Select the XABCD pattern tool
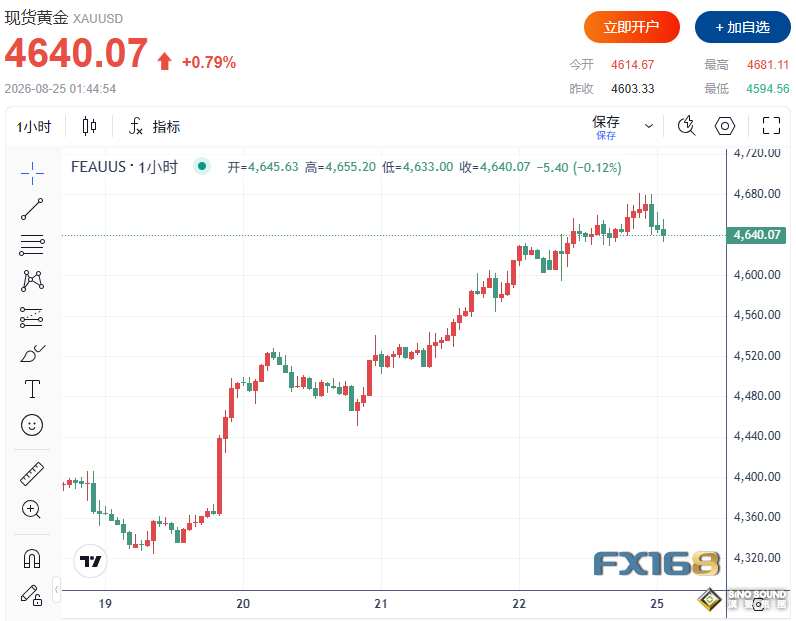This screenshot has height=621, width=796. click(32, 281)
